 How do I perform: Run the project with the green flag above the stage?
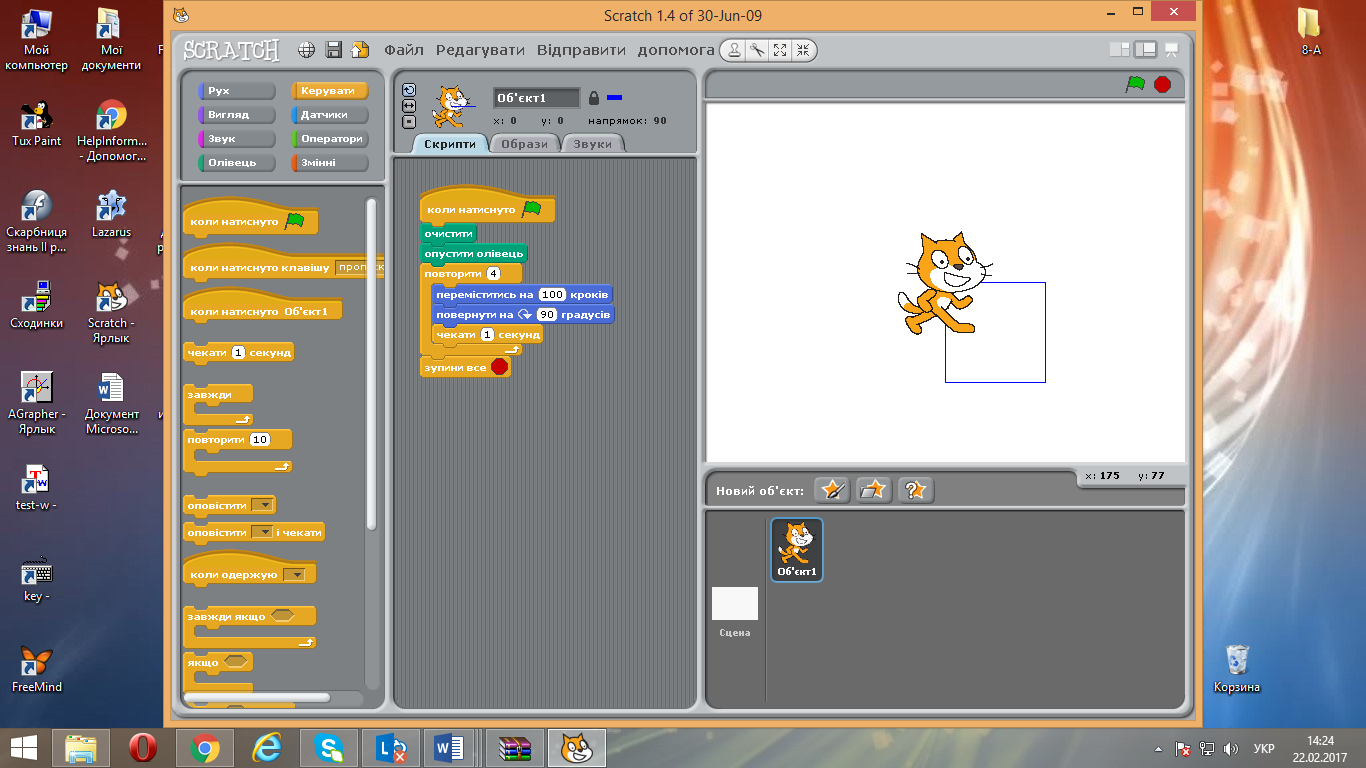(x=1135, y=84)
